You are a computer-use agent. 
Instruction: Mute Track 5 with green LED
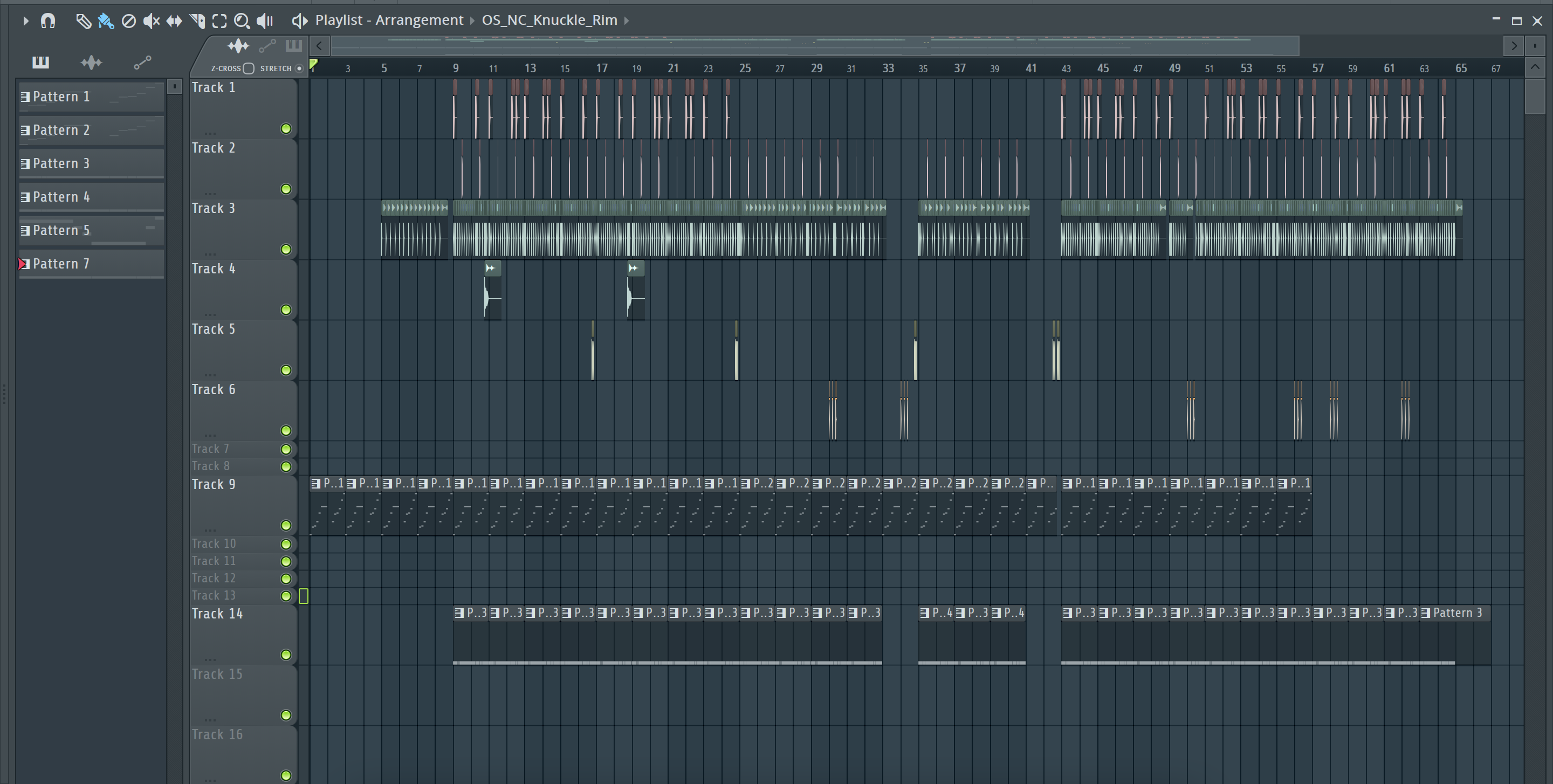tap(286, 370)
